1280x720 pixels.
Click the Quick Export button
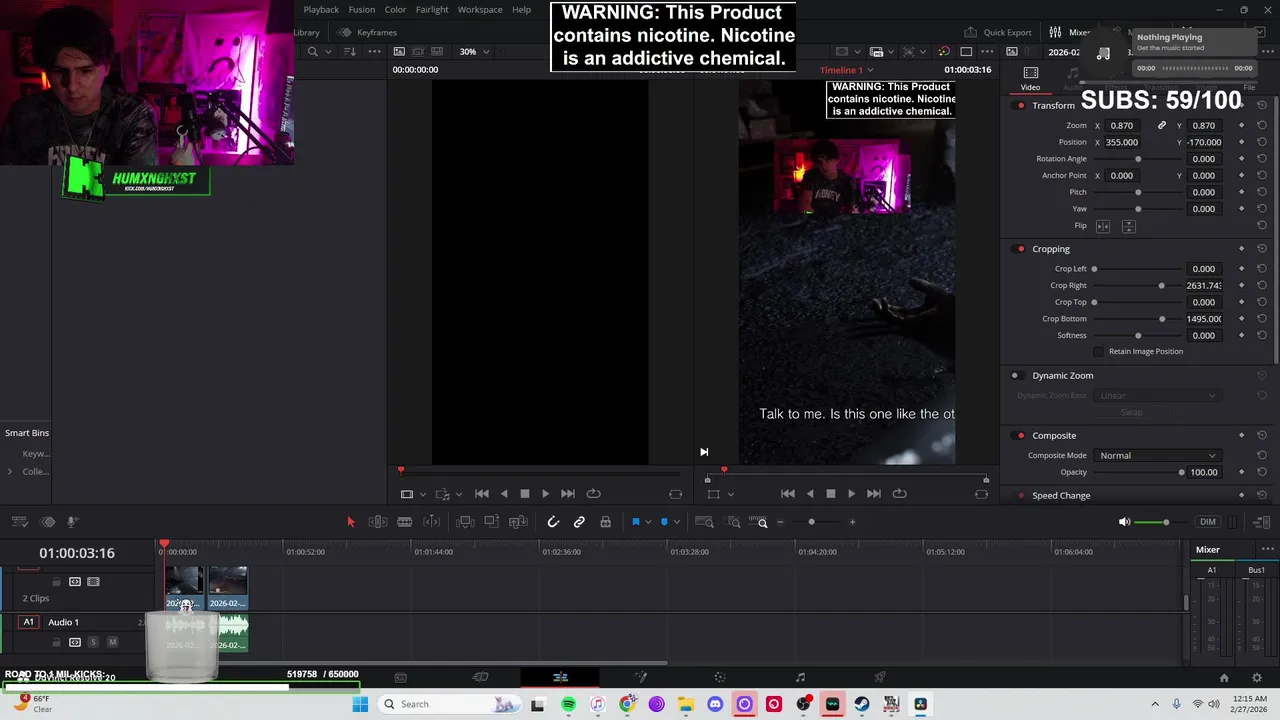pos(998,32)
